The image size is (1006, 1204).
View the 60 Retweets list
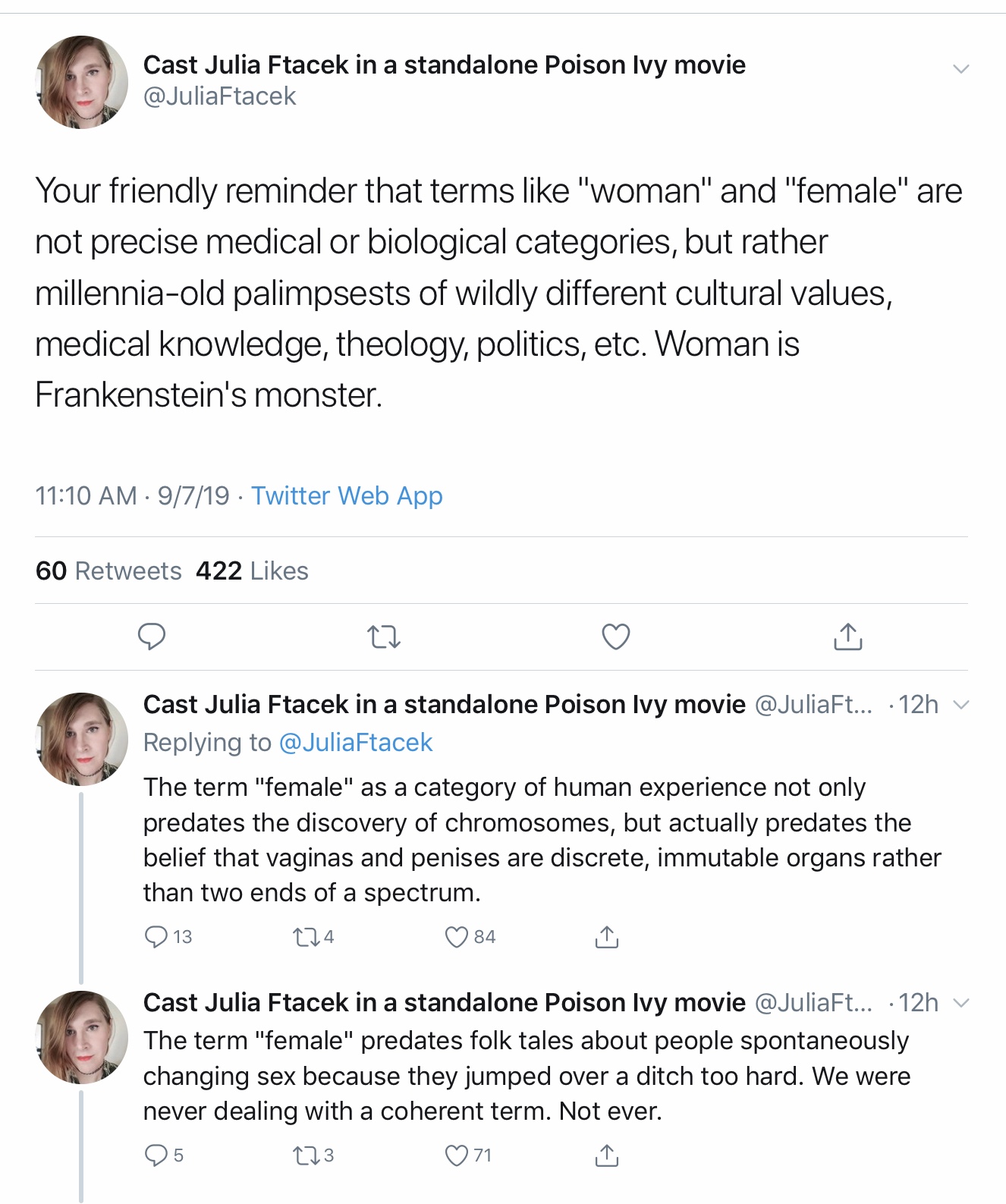tap(108, 571)
